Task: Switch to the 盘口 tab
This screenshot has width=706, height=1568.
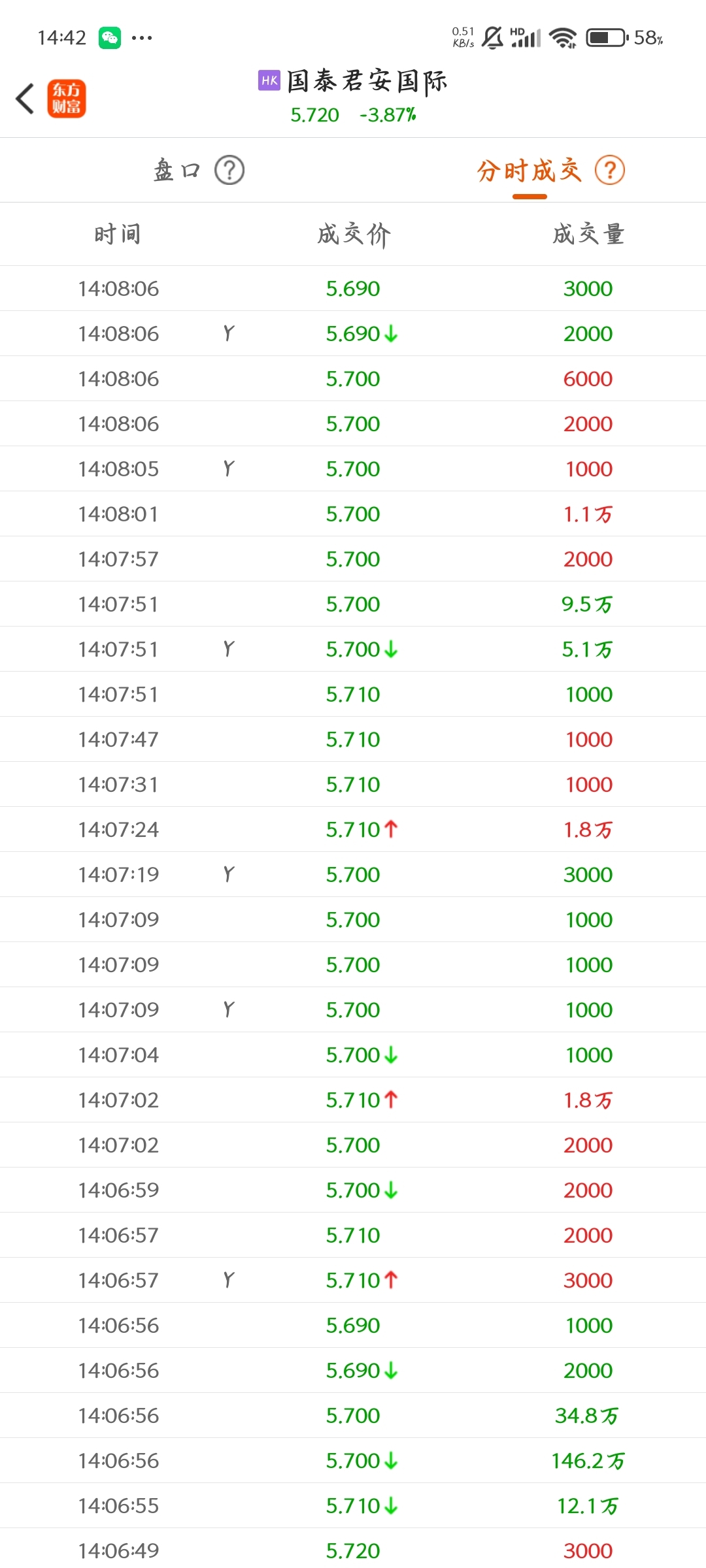Action: (x=177, y=171)
